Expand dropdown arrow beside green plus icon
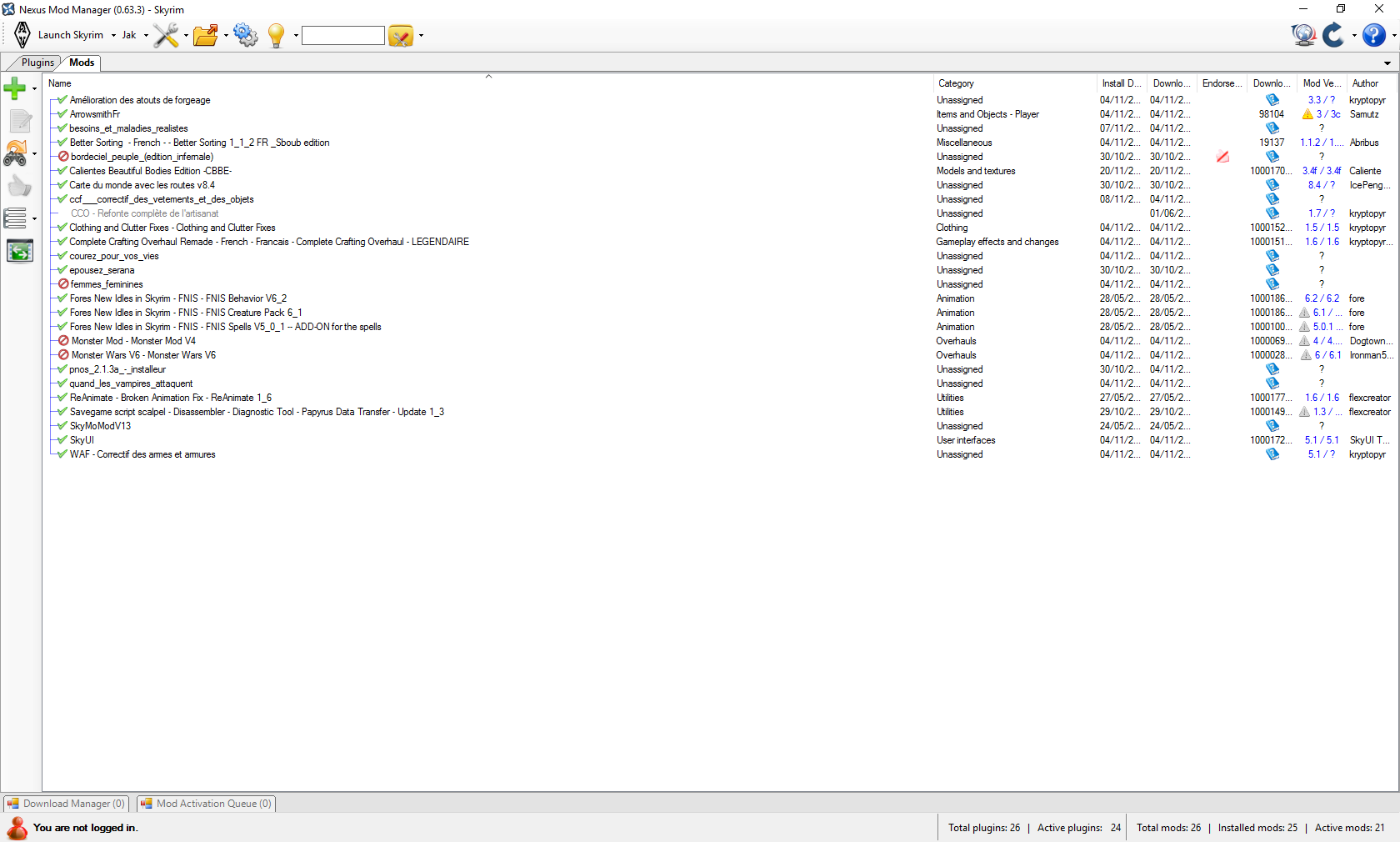Viewport: 1400px width, 842px height. click(34, 88)
